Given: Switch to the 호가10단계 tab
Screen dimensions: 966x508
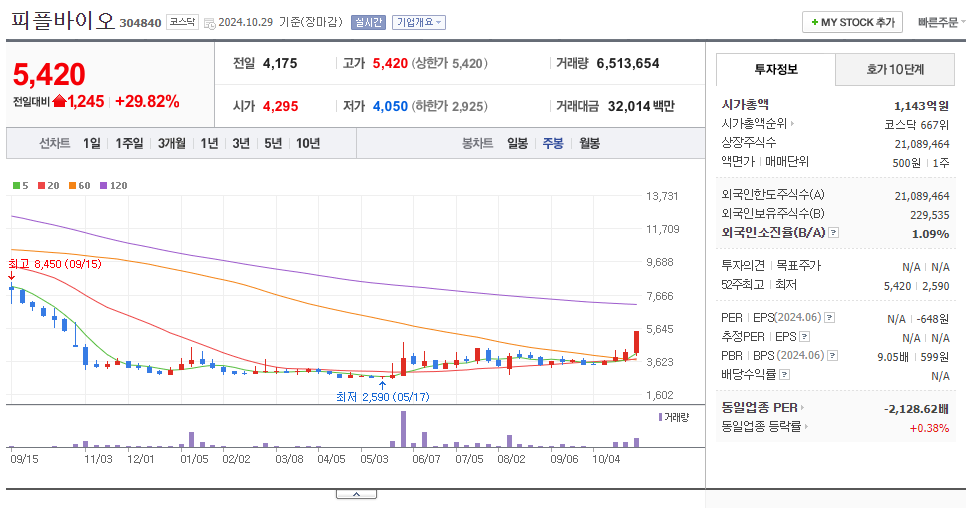Looking at the screenshot, I should pos(895,70).
